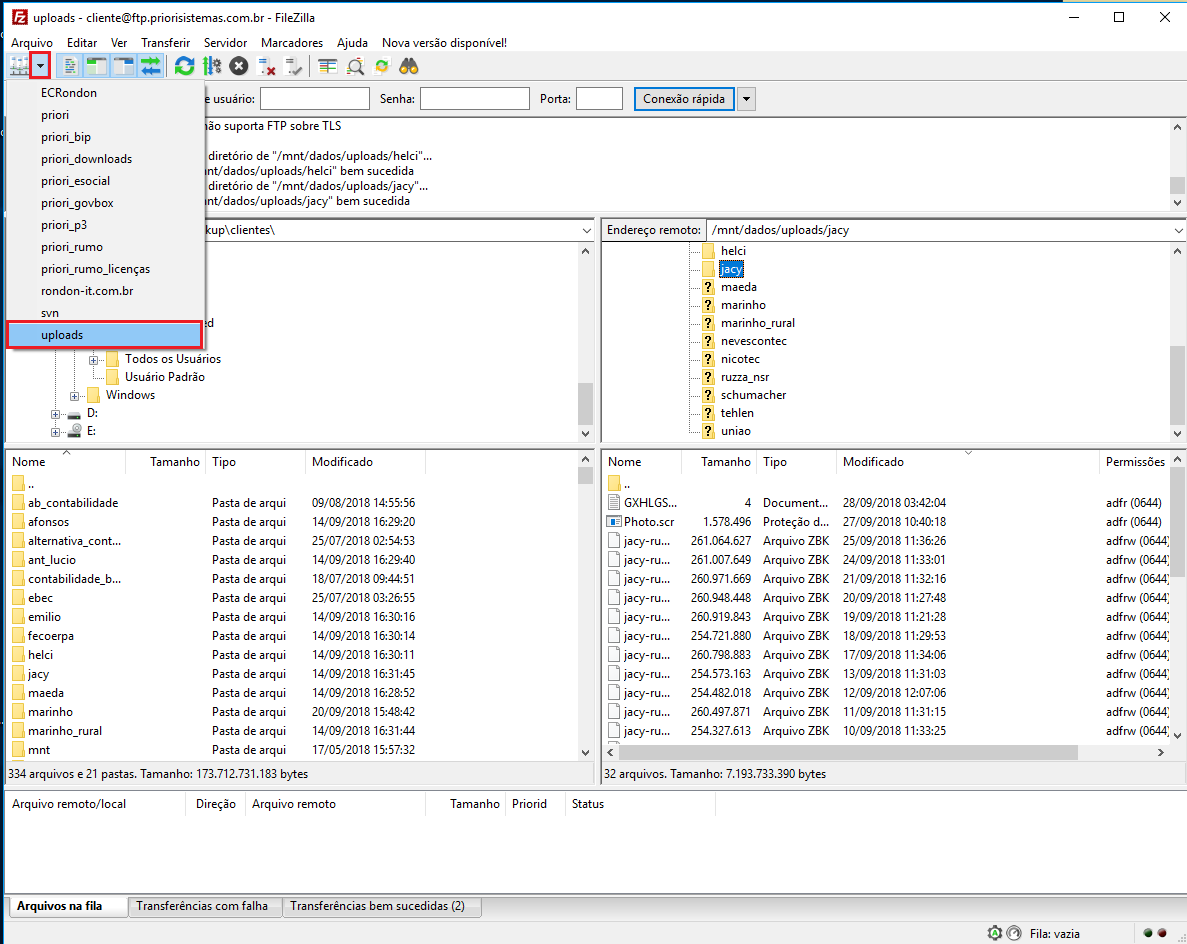The height and width of the screenshot is (944, 1187).
Task: Toggle the remote directory tree view
Action: pos(123,67)
